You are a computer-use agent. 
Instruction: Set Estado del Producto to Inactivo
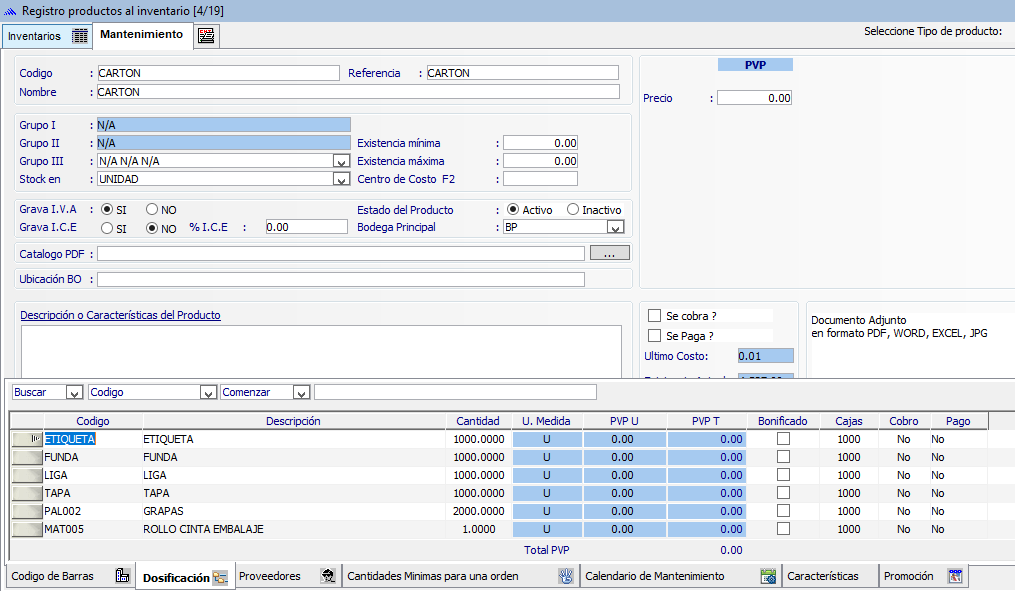(x=573, y=210)
